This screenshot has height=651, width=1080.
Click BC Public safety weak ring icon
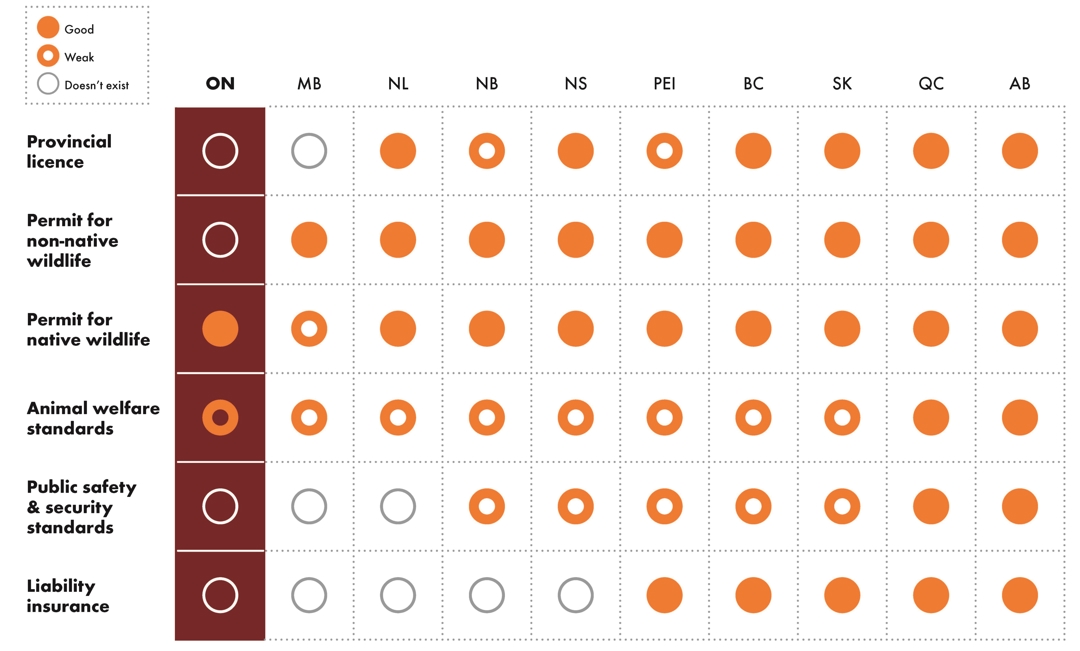point(753,506)
